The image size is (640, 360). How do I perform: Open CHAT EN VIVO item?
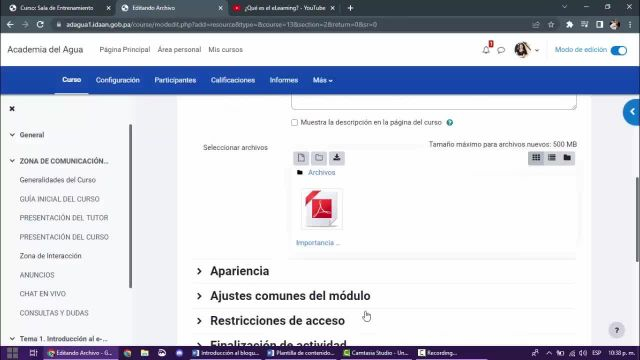coord(42,294)
